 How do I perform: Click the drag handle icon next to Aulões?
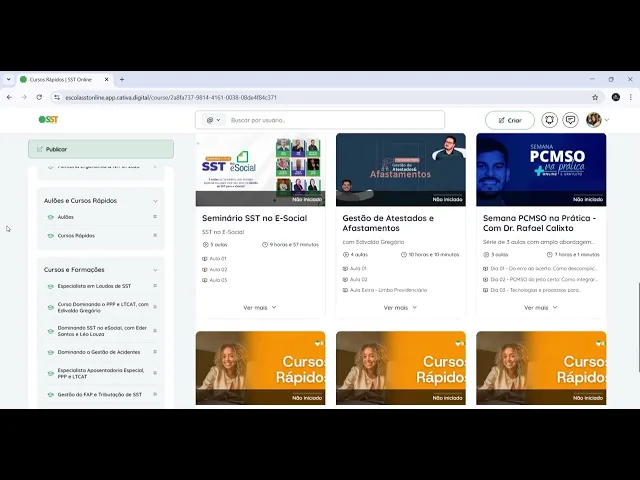[x=155, y=217]
